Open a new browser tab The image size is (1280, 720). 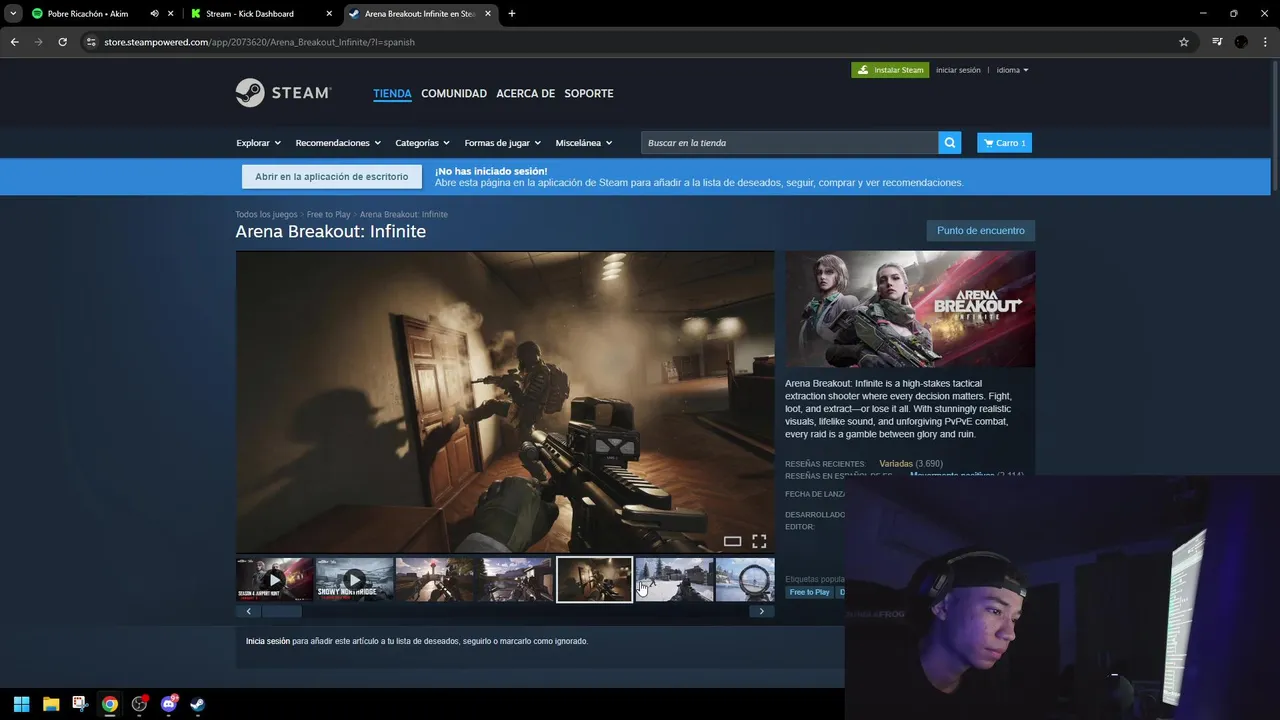pos(512,14)
